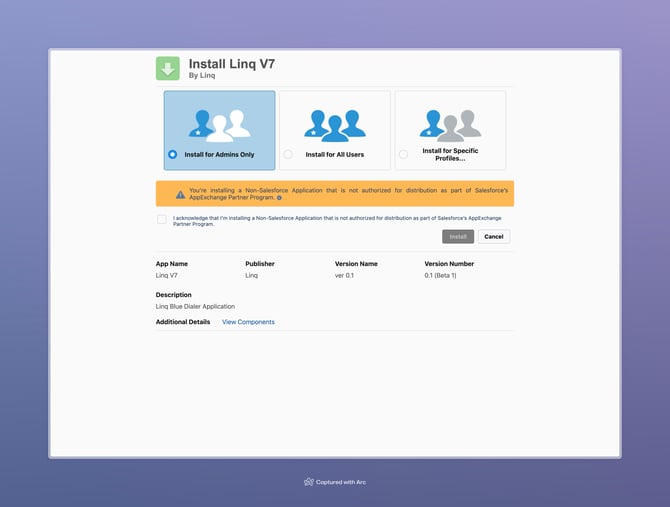Image resolution: width=670 pixels, height=507 pixels.
Task: Click the Arc logo at the bottom
Action: 309,482
